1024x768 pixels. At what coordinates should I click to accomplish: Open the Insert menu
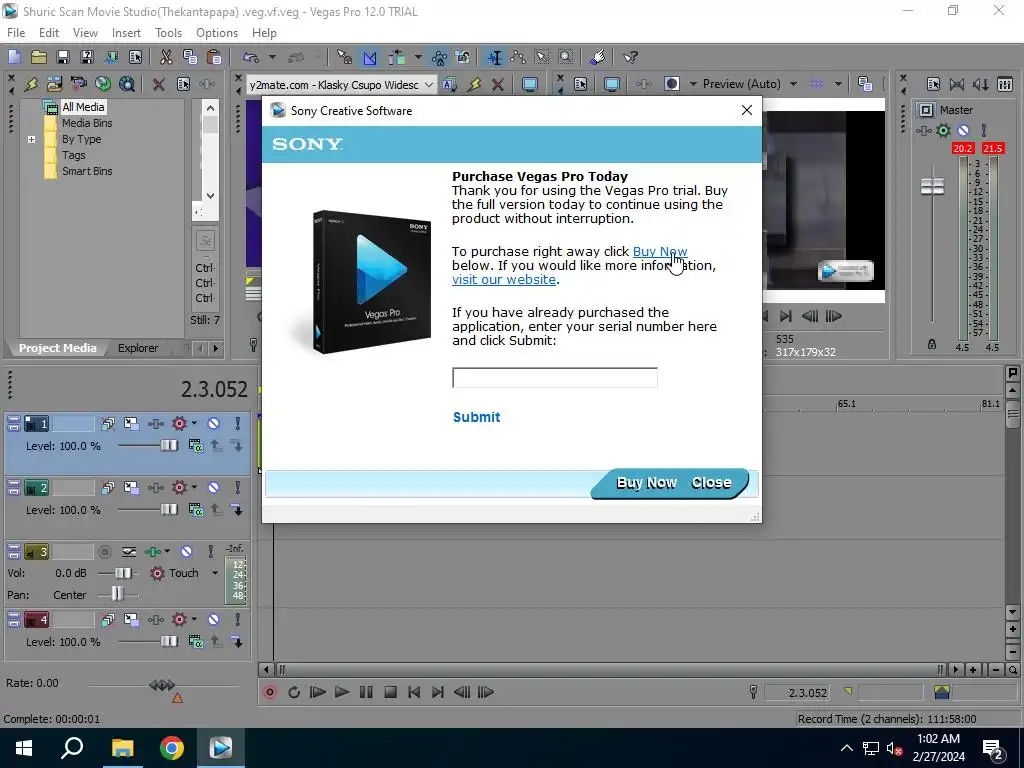pyautogui.click(x=126, y=33)
